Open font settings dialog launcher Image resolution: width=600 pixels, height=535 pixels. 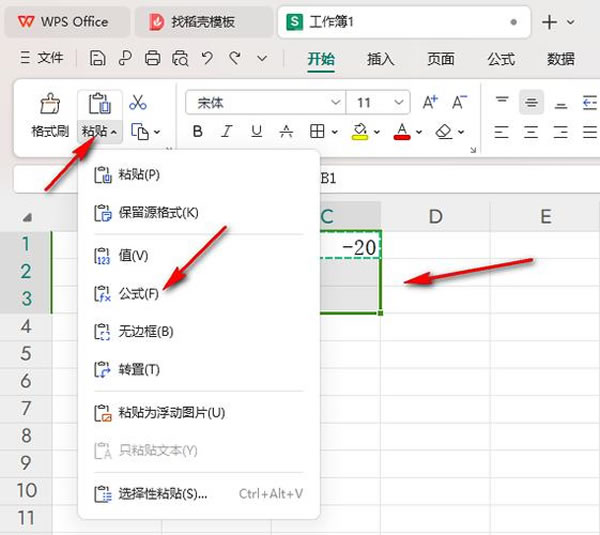pyautogui.click(x=473, y=150)
